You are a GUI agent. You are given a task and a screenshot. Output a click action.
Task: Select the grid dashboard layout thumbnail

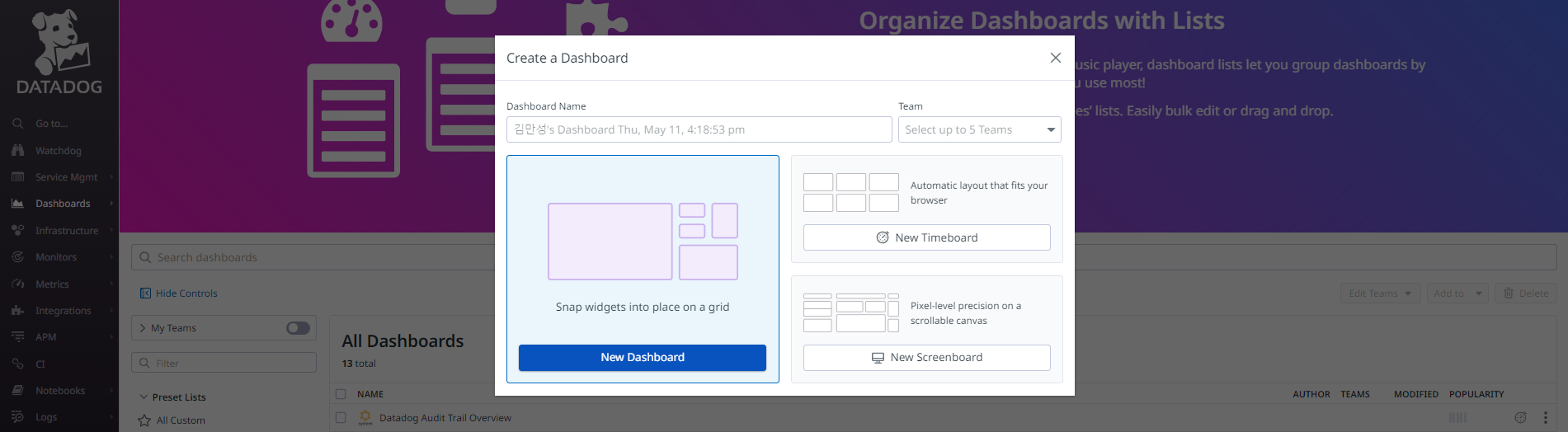coord(643,242)
